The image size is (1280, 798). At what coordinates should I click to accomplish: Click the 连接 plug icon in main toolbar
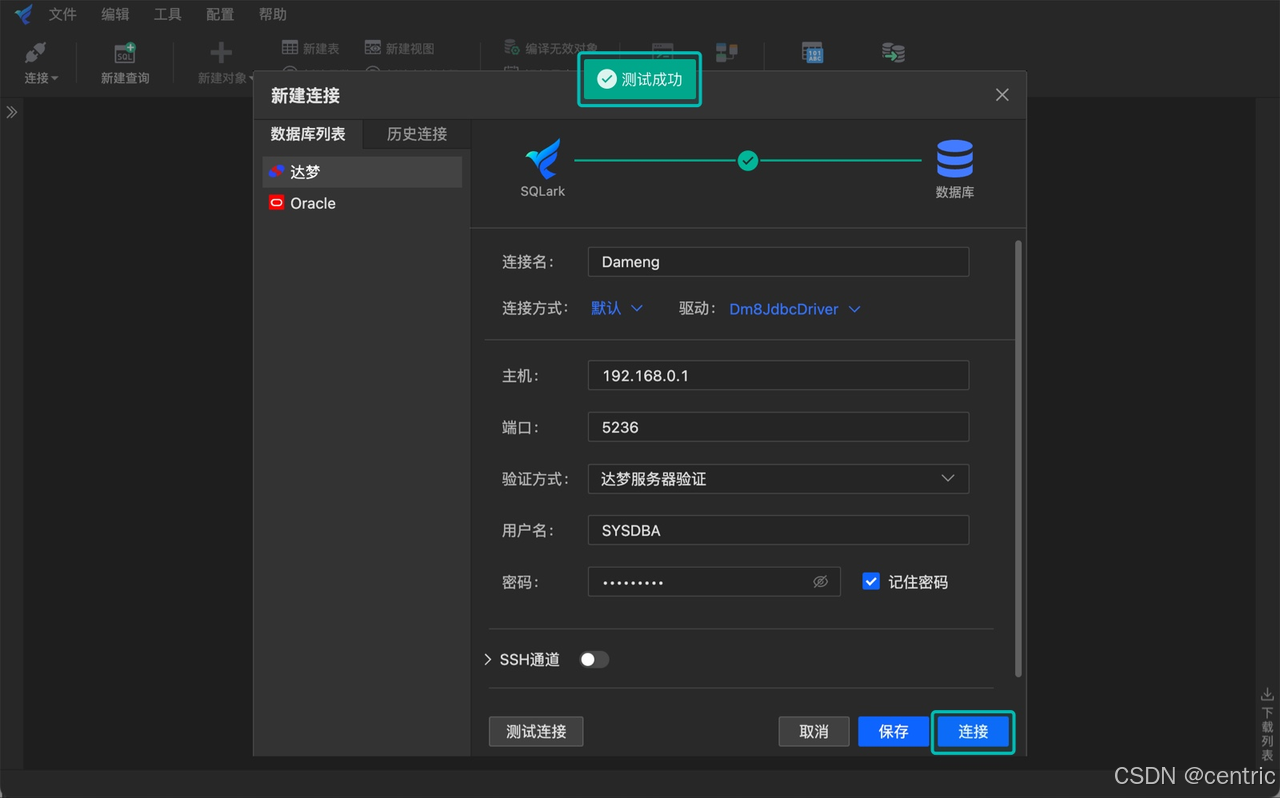pos(36,53)
